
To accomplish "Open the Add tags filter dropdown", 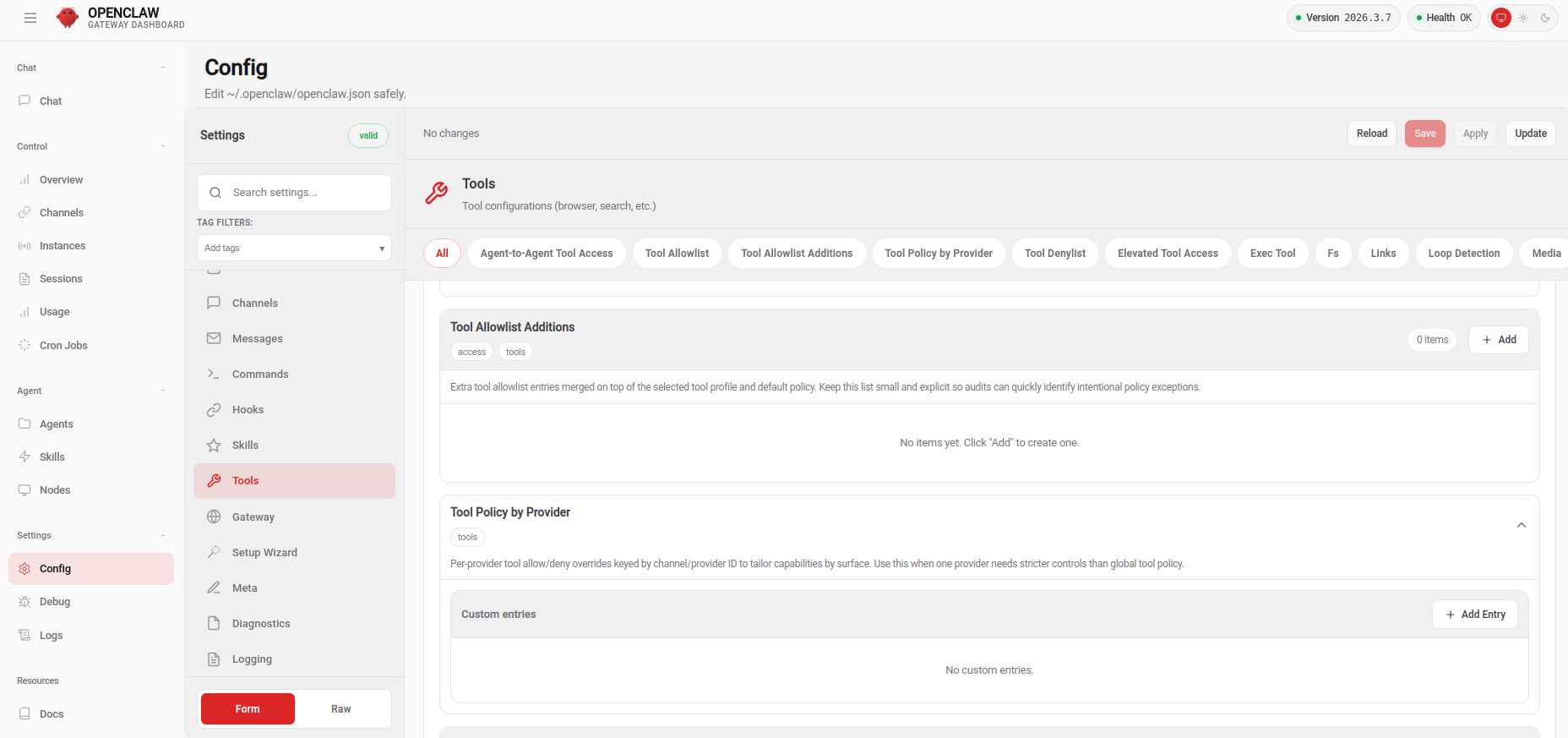I will (x=294, y=248).
